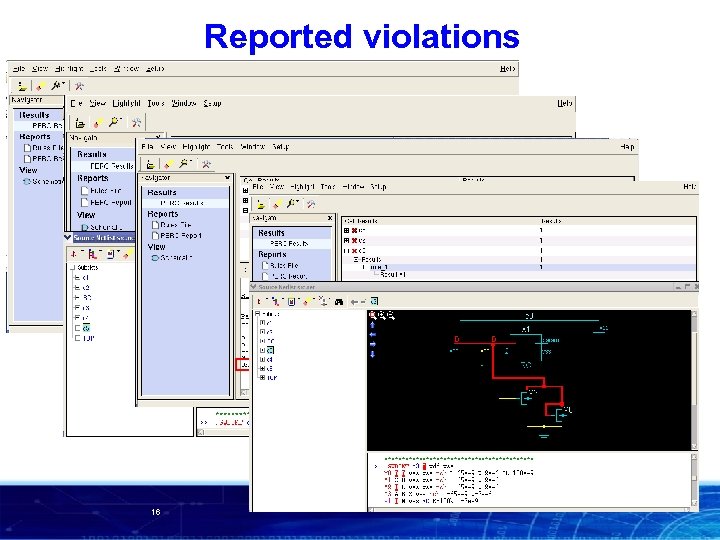The height and width of the screenshot is (540, 720).
Task: Expand the second cell row in the front results table
Action: point(347,241)
